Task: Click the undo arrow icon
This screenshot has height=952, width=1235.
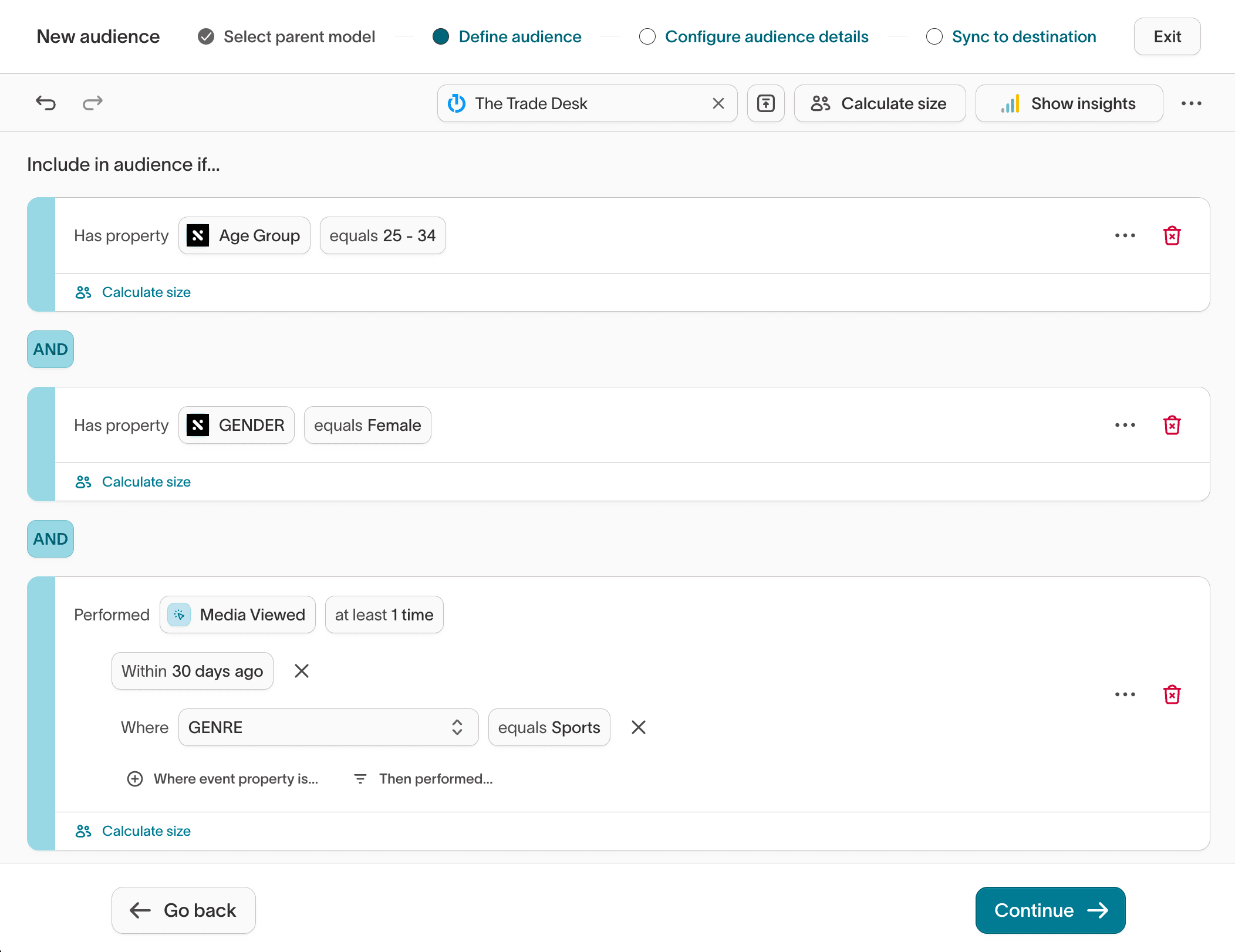Action: point(46,103)
